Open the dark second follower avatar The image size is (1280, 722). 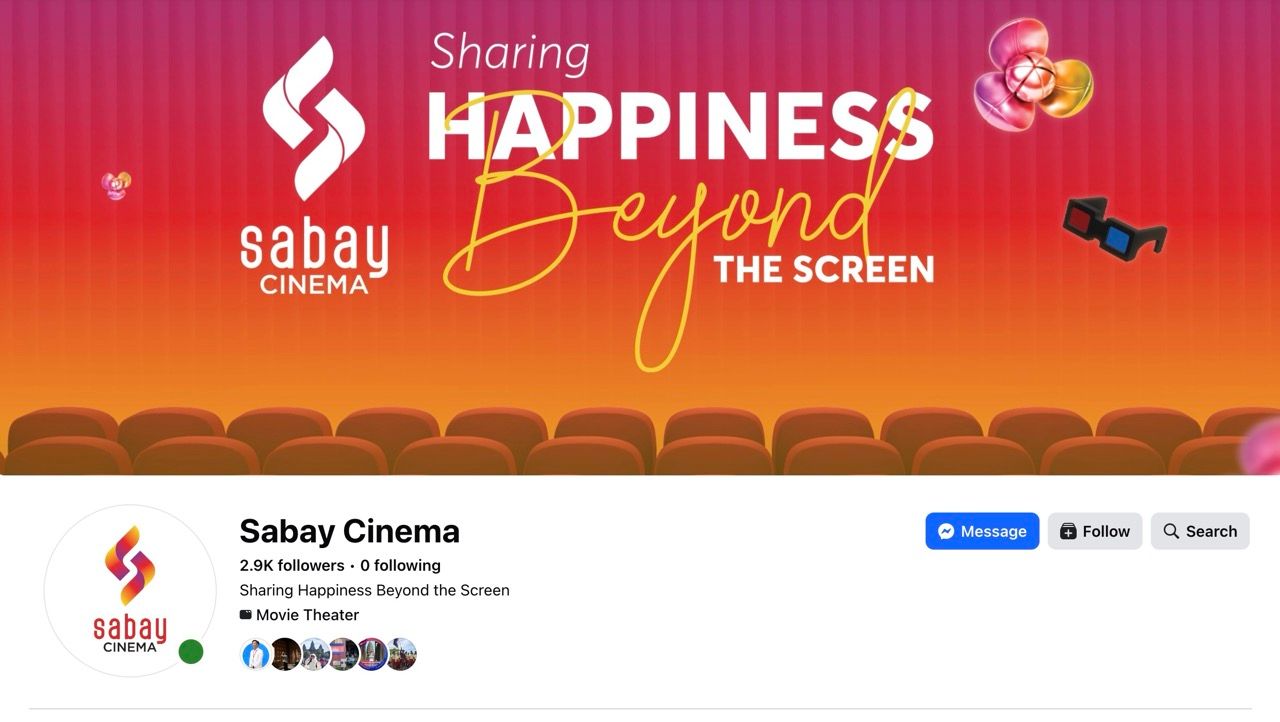pyautogui.click(x=285, y=654)
